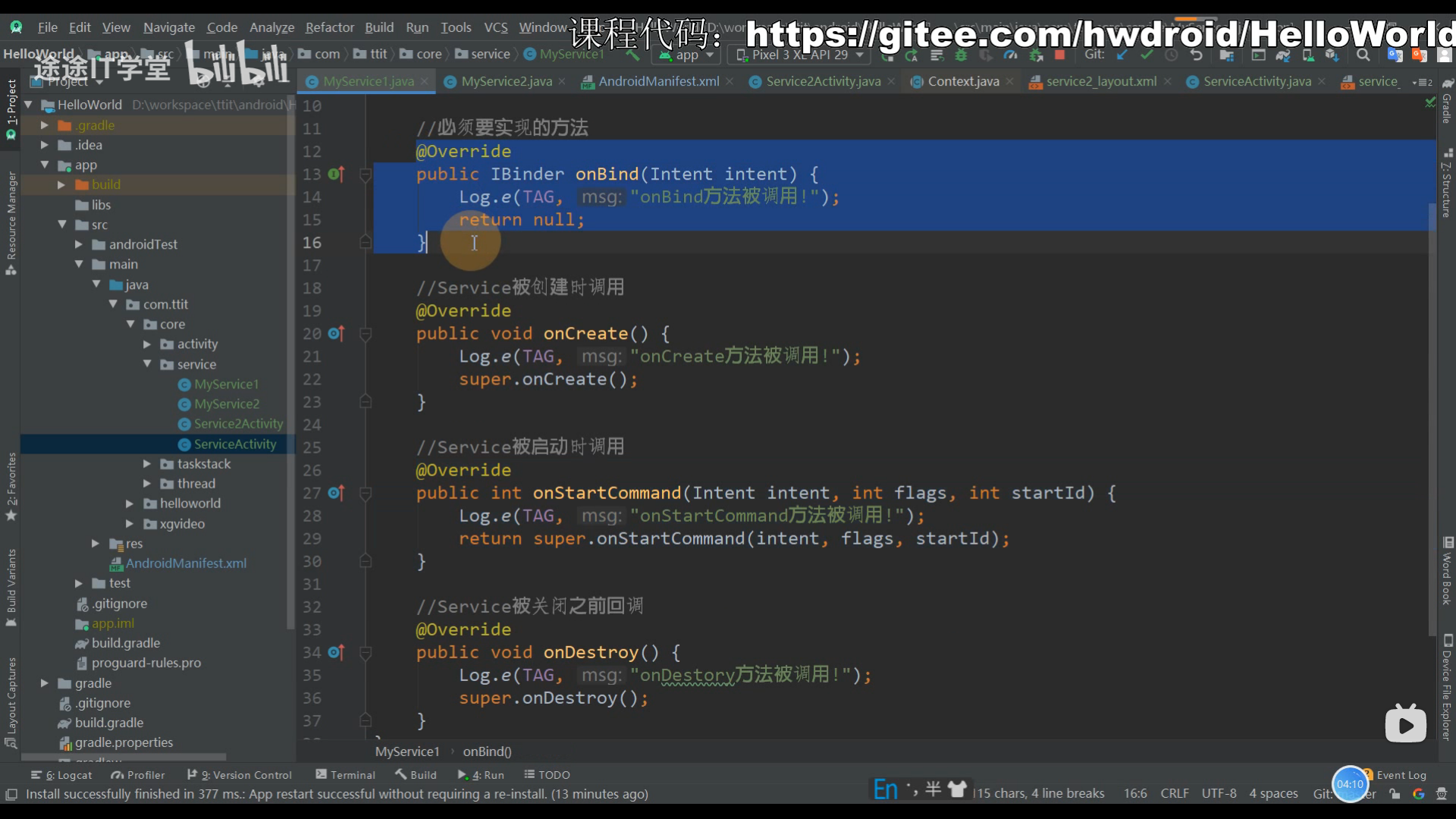Toggle the 2: Favorites tool window
This screenshot has height=819, width=1456.
pos(11,487)
